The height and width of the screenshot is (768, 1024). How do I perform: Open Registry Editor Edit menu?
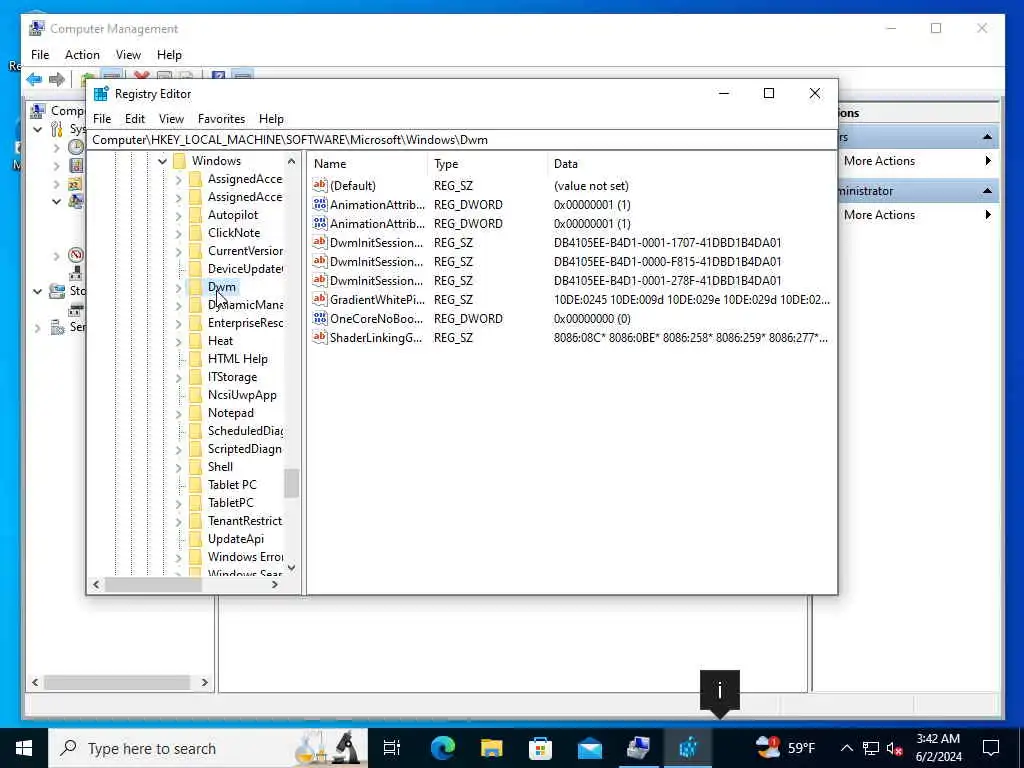tap(135, 119)
